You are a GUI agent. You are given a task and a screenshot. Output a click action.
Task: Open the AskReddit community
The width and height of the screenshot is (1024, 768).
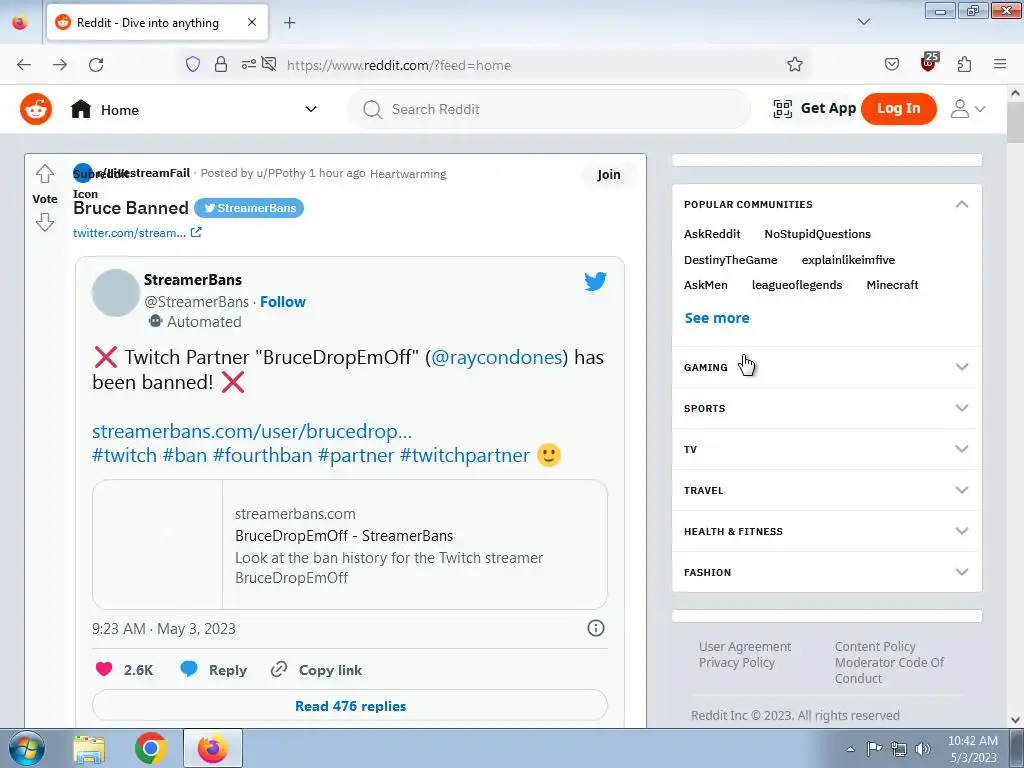coord(712,234)
